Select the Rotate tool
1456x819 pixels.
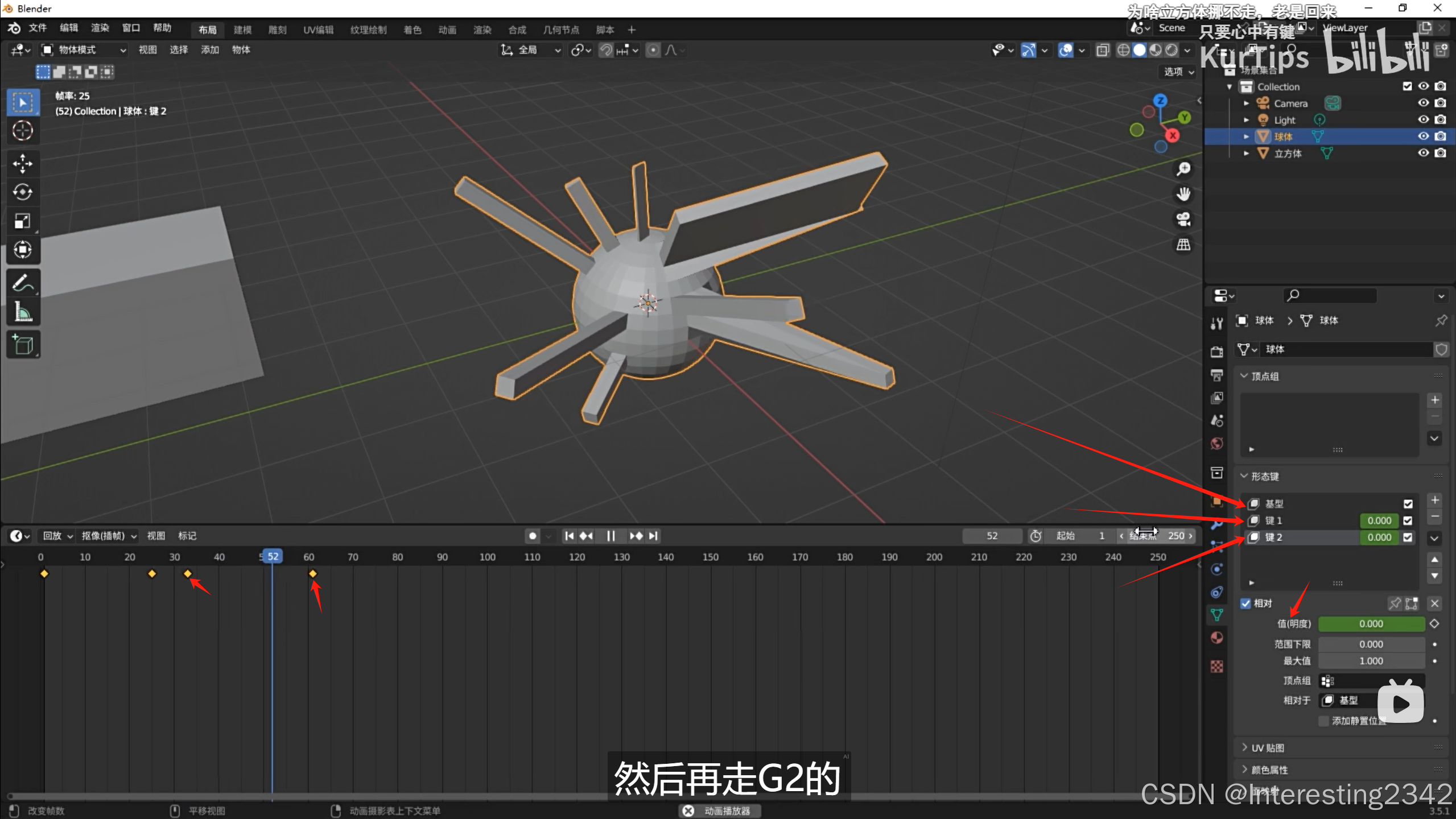coord(23,192)
